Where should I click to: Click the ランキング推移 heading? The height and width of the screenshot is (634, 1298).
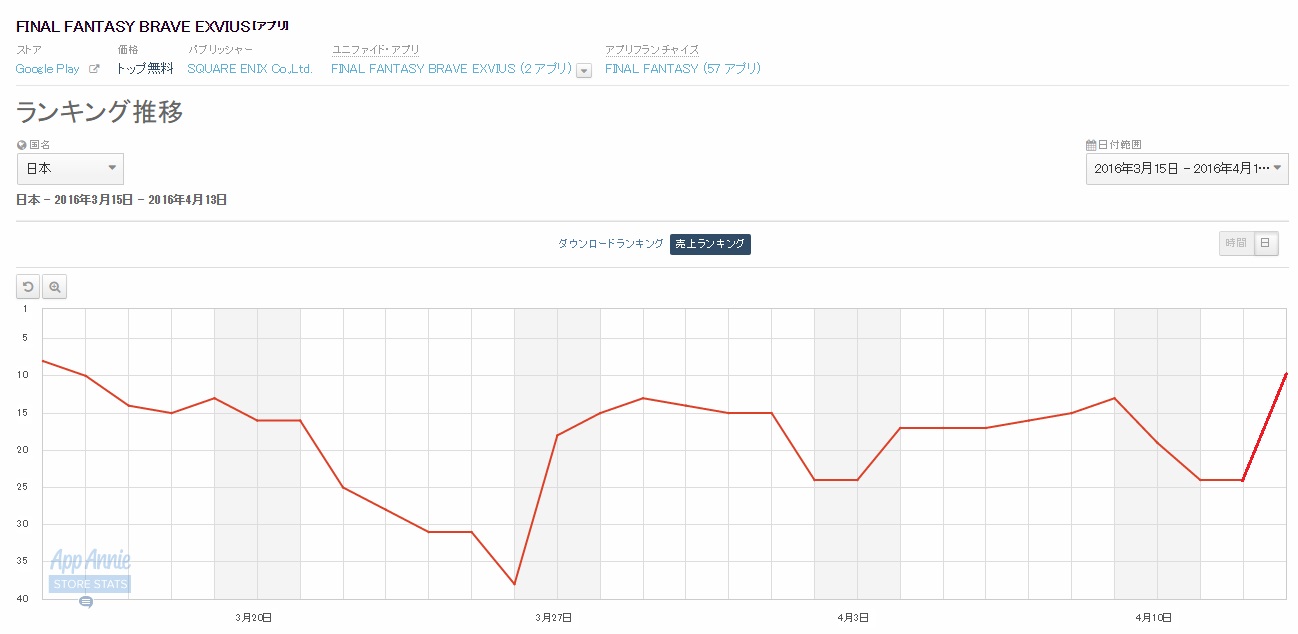(100, 112)
